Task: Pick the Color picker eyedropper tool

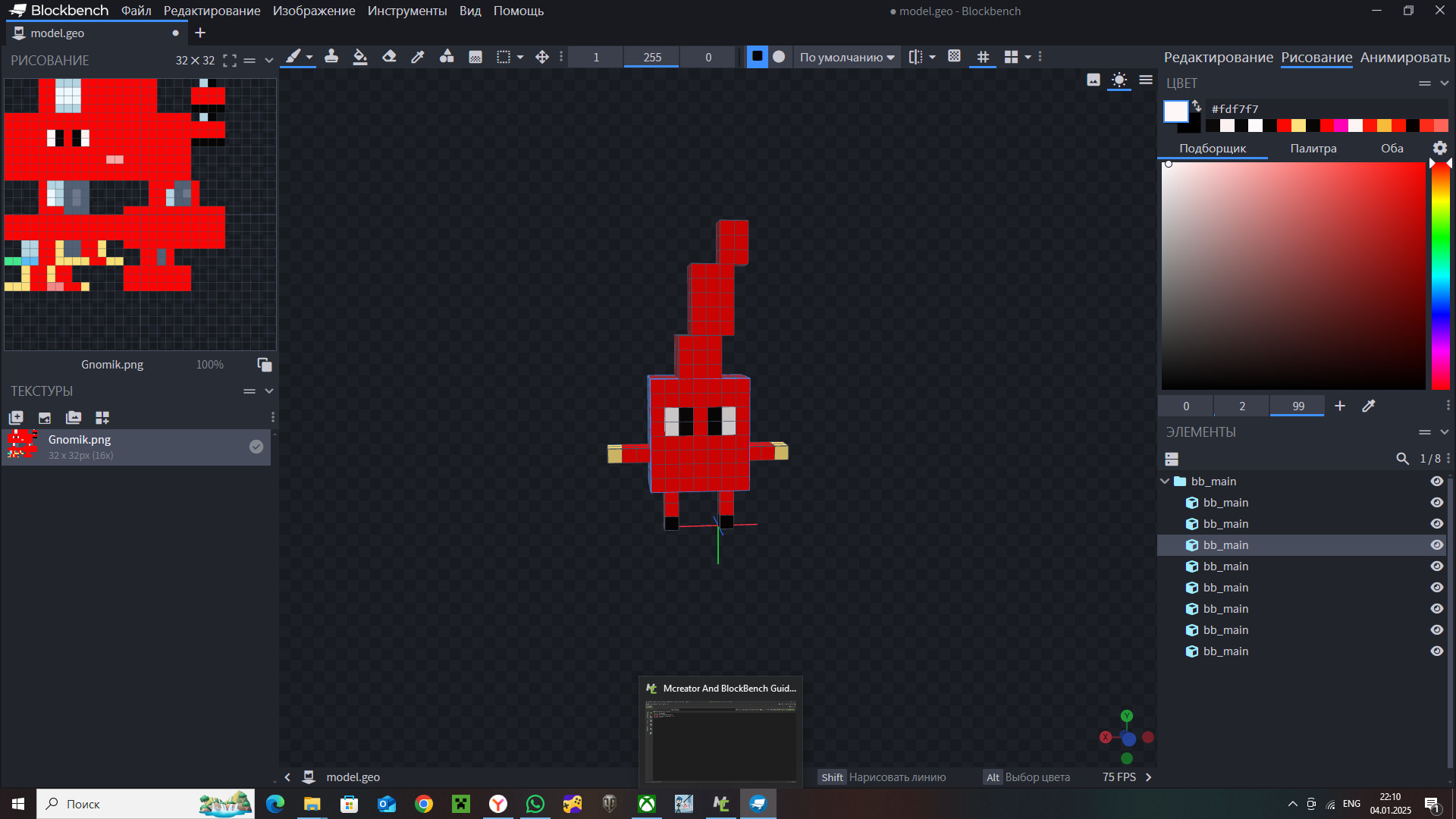Action: (418, 57)
